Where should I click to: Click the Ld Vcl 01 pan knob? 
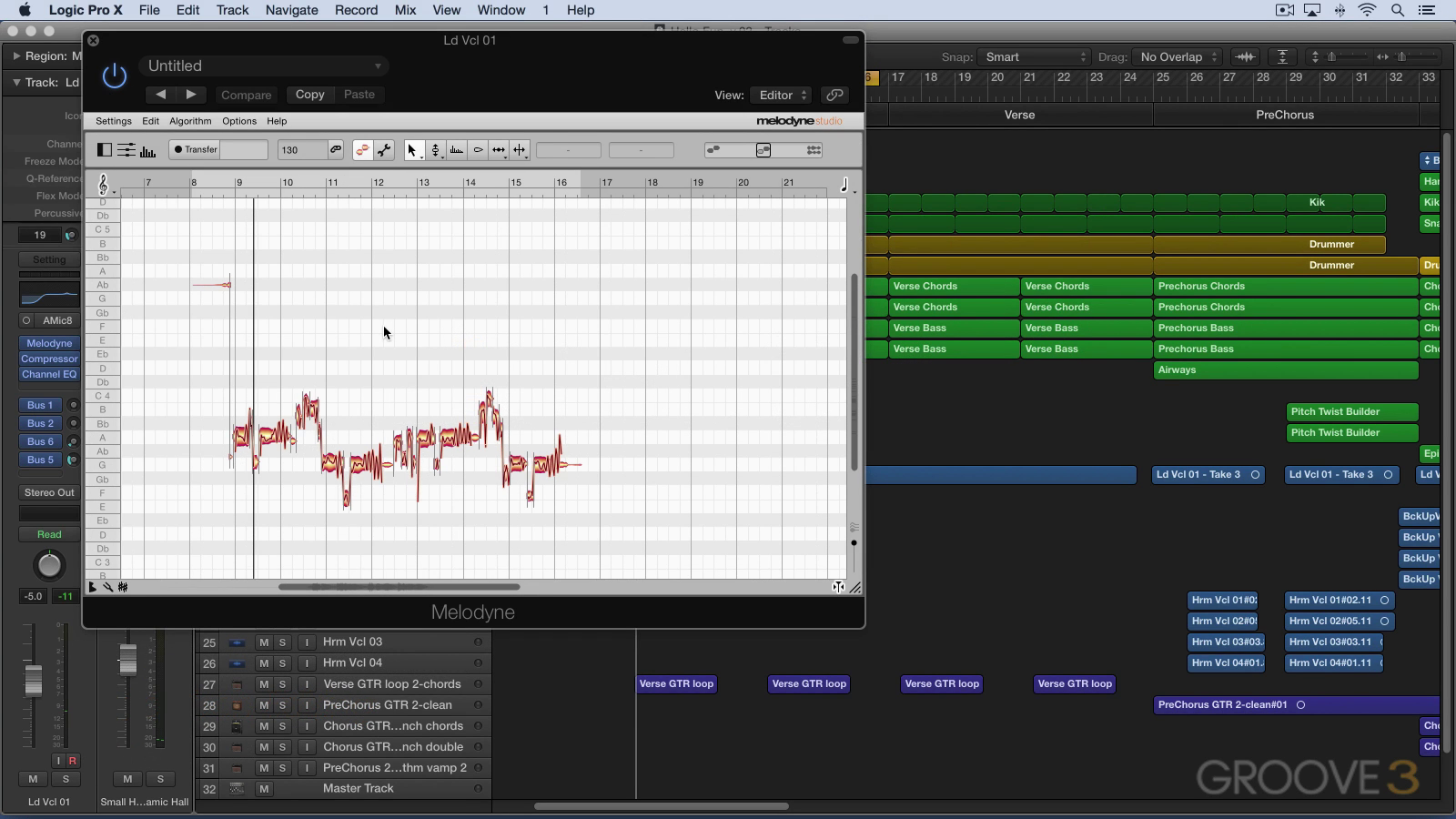(49, 565)
